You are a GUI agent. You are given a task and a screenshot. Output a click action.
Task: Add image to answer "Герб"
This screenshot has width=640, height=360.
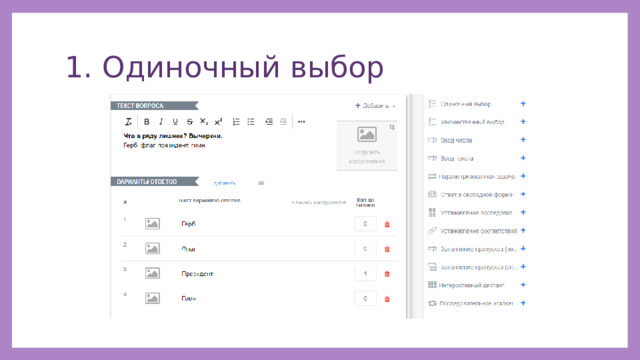click(x=152, y=224)
